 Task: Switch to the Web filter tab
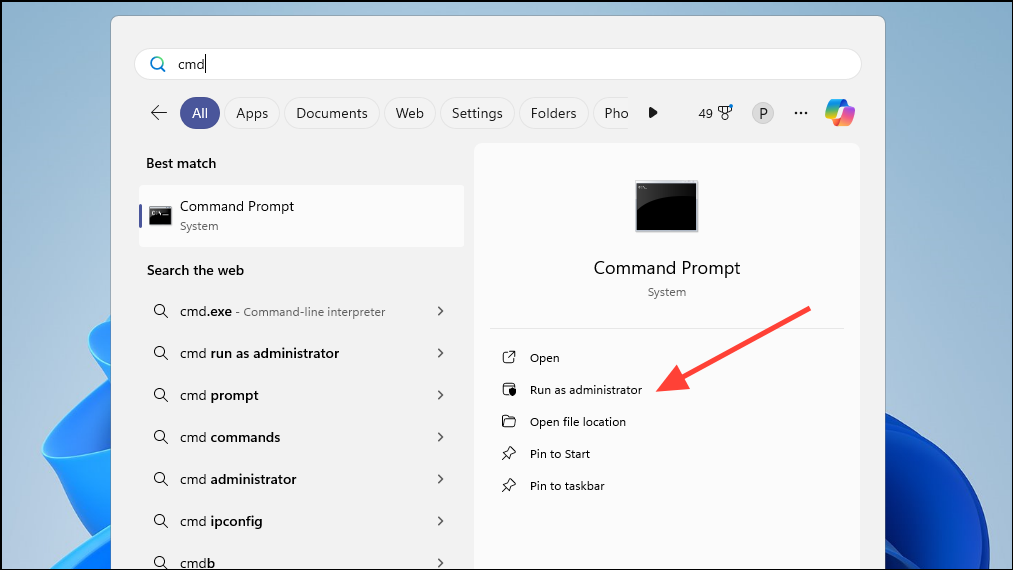tap(410, 113)
